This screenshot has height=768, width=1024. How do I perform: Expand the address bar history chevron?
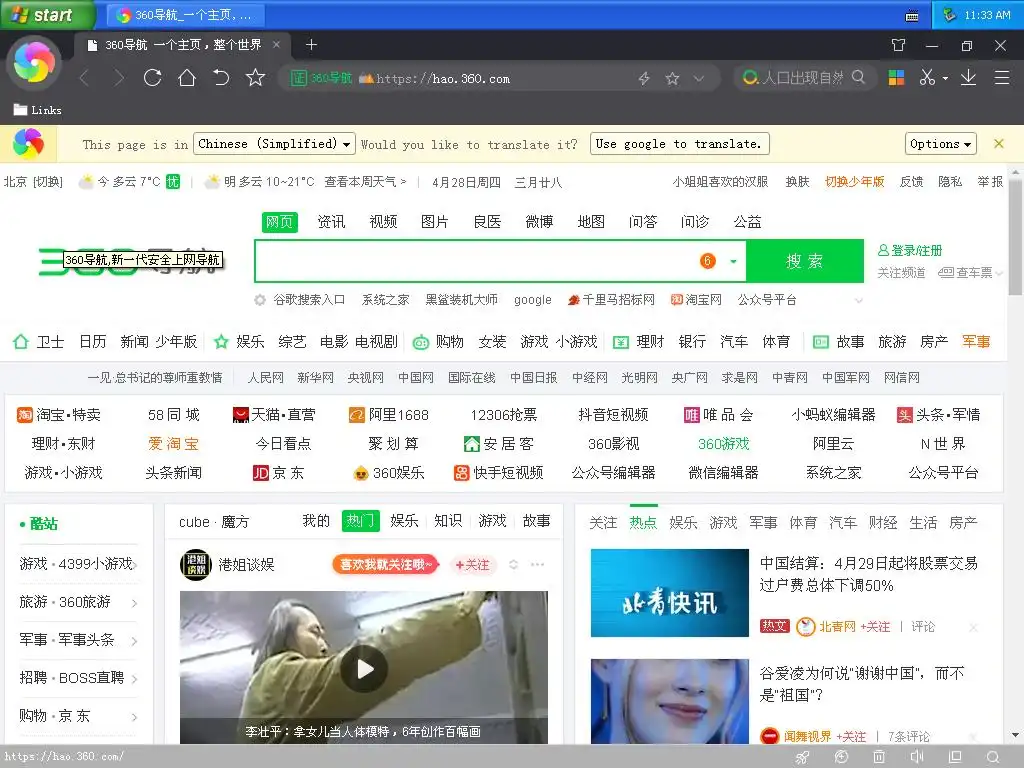point(699,78)
